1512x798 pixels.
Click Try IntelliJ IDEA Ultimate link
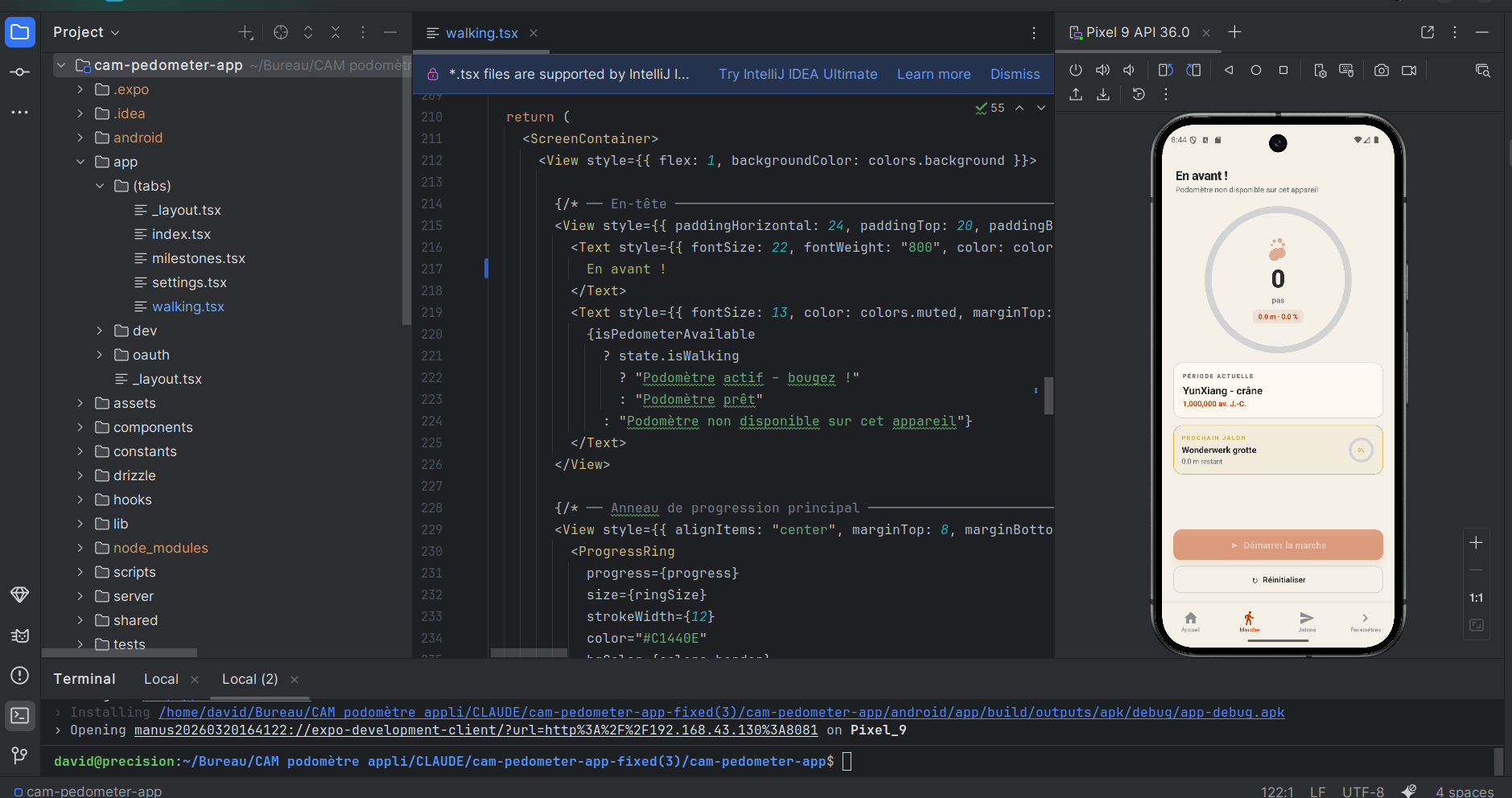(797, 74)
